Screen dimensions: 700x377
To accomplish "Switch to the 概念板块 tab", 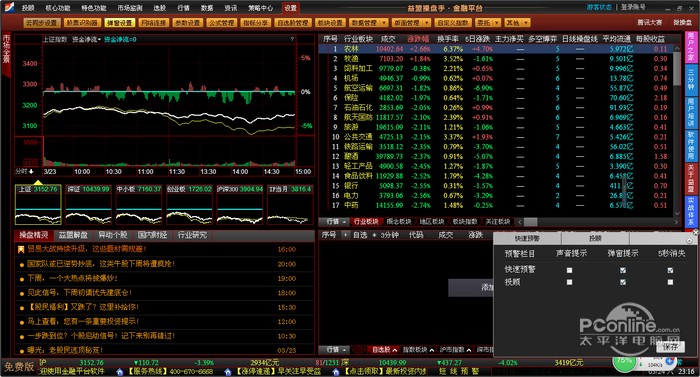I will pyautogui.click(x=398, y=222).
